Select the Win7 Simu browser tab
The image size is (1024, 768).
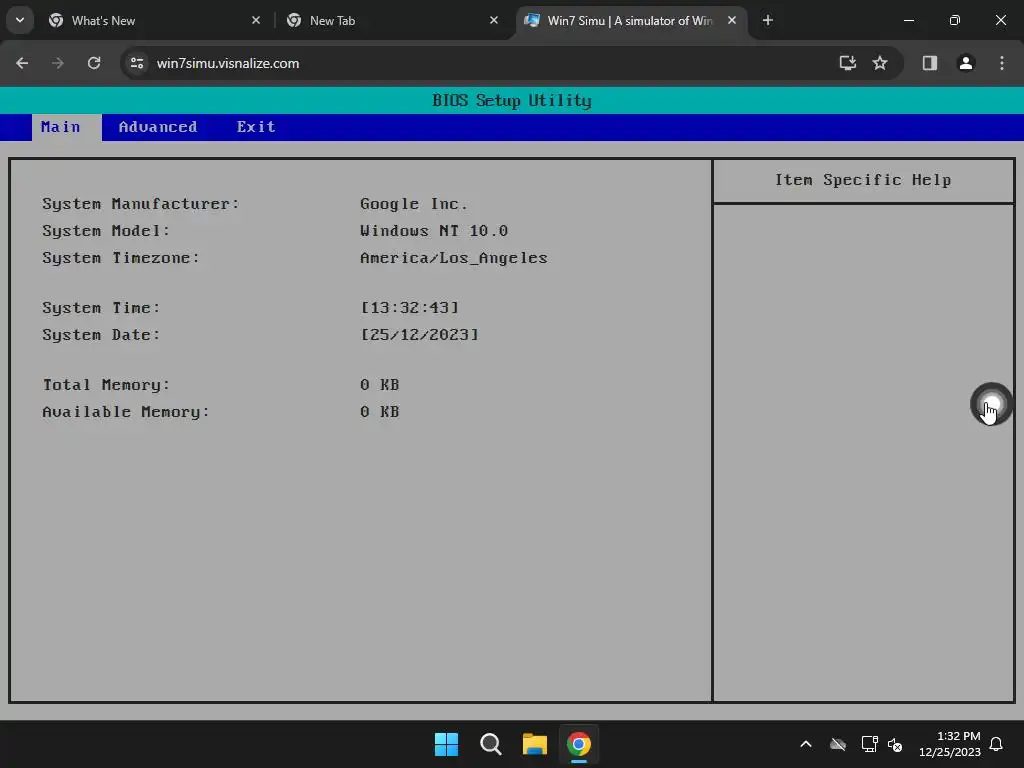click(x=631, y=20)
